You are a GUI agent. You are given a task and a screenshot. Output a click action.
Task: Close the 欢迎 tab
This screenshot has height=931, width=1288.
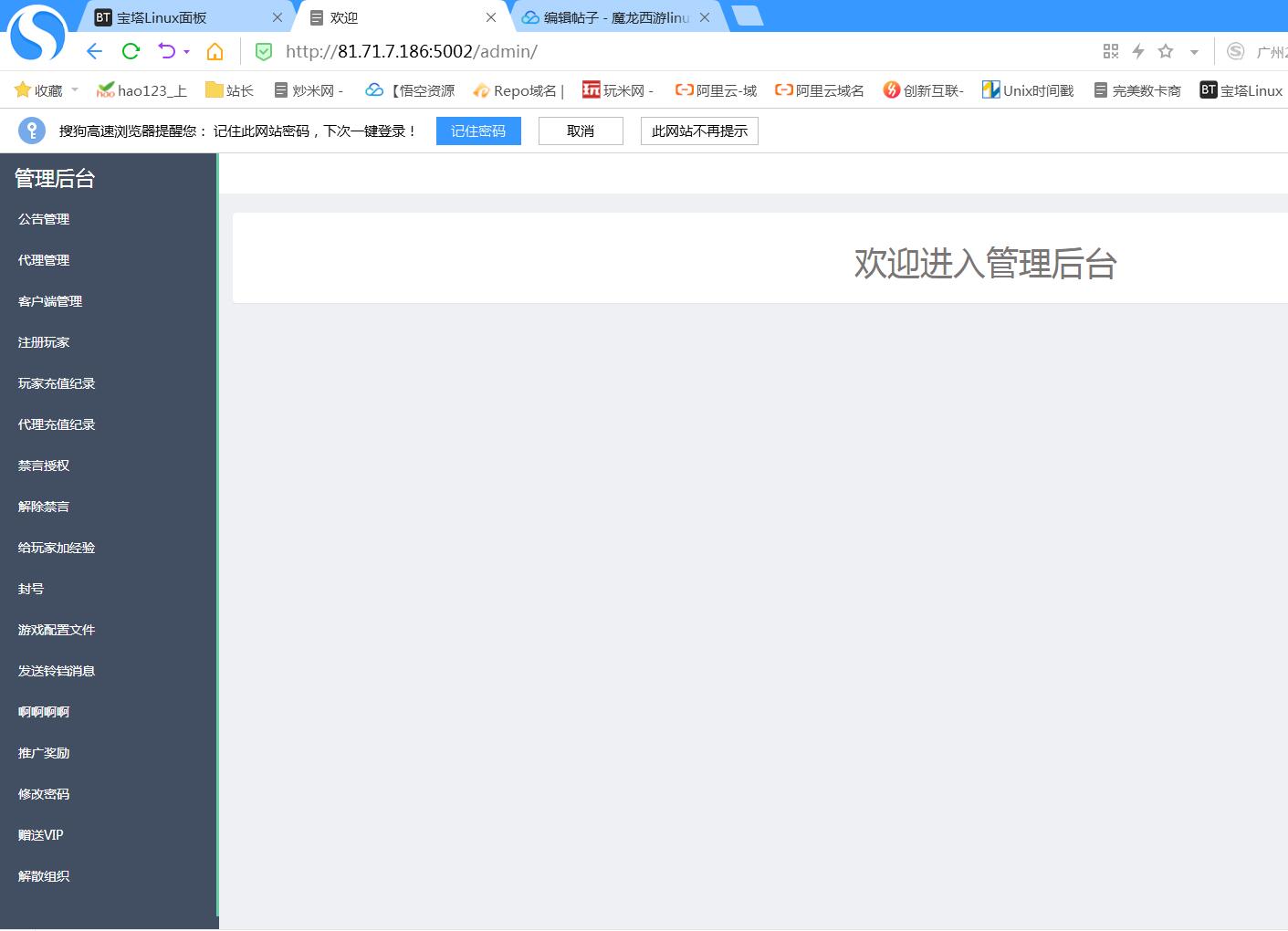point(491,17)
